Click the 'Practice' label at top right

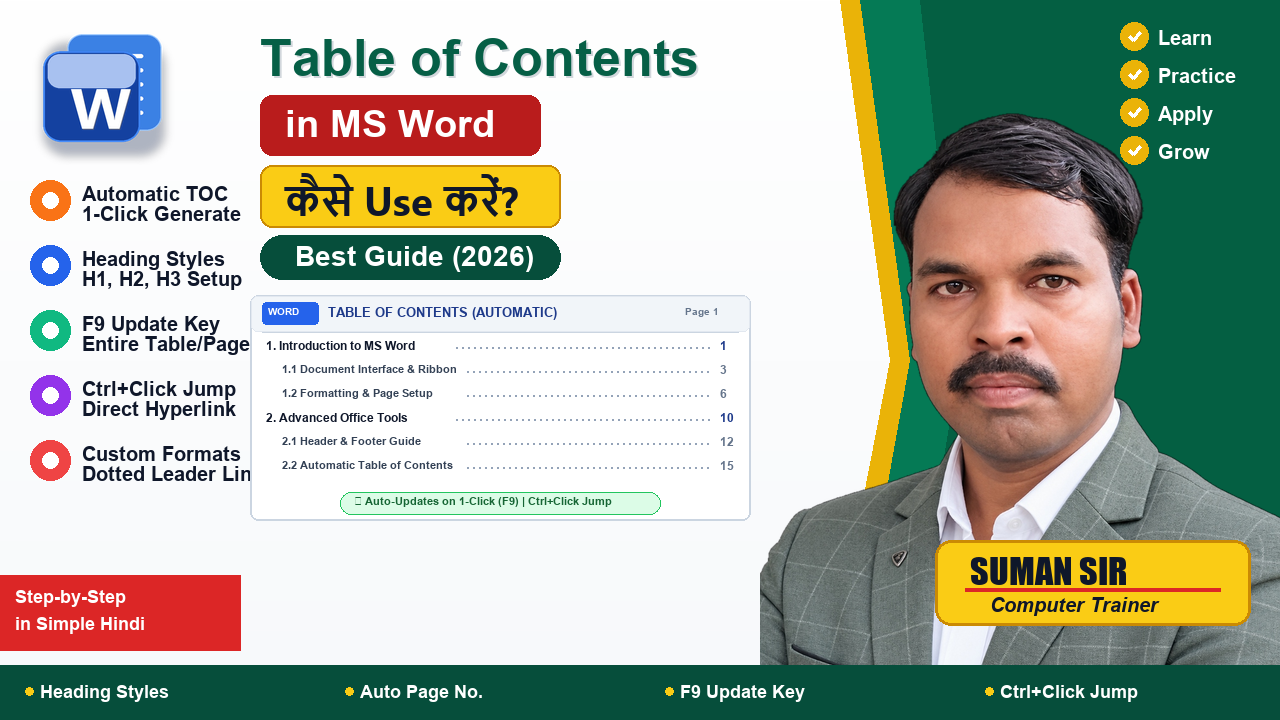(1197, 76)
